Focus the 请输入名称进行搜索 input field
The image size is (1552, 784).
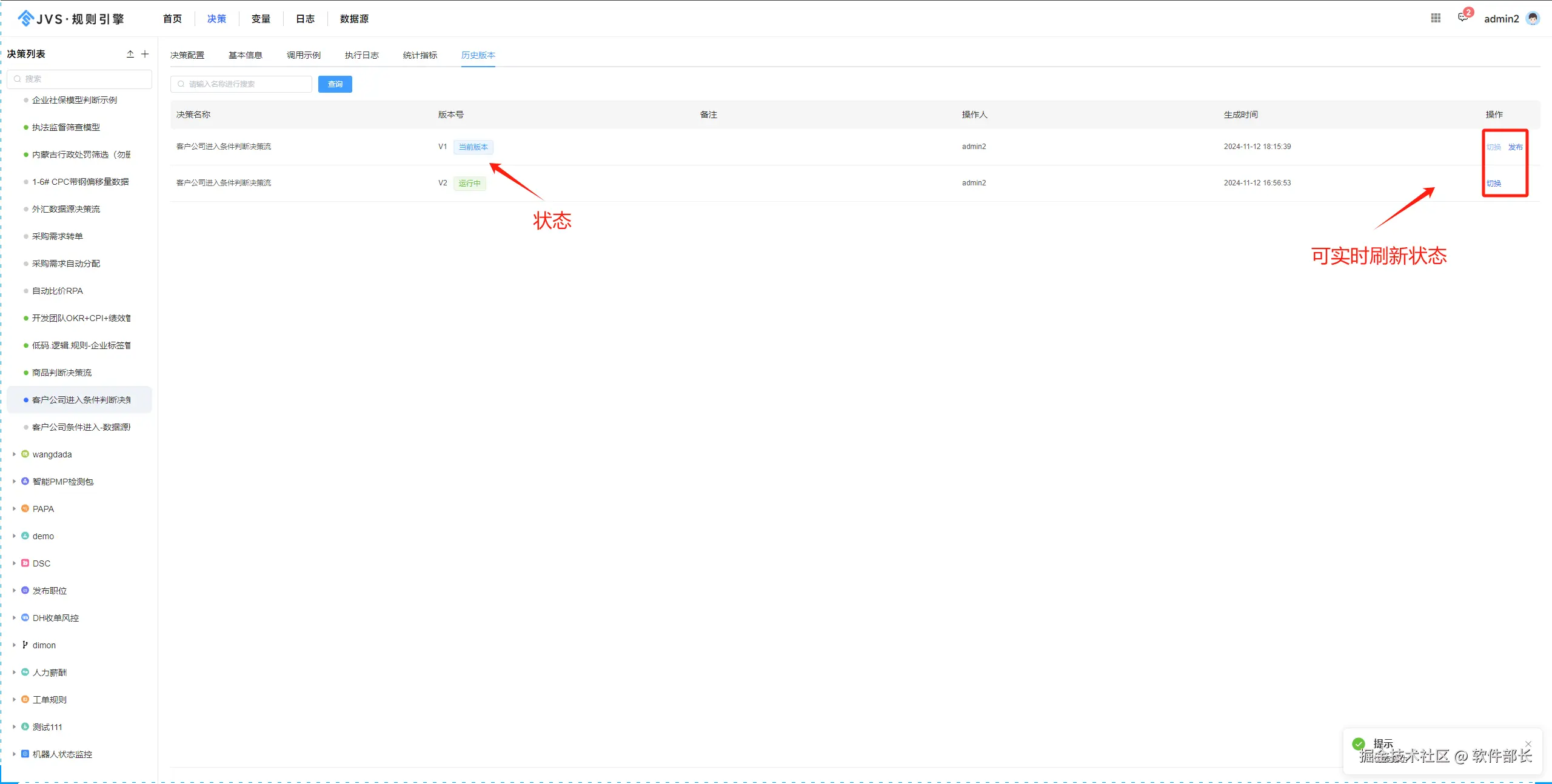242,84
